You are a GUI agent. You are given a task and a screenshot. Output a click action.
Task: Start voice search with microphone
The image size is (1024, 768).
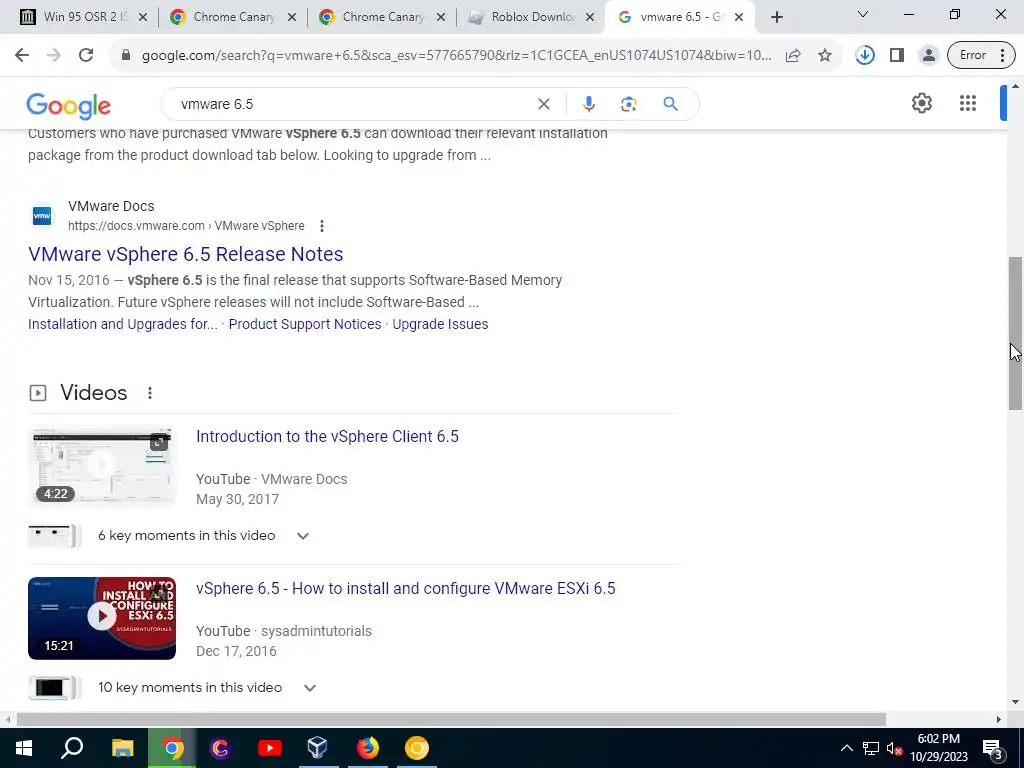tap(588, 104)
